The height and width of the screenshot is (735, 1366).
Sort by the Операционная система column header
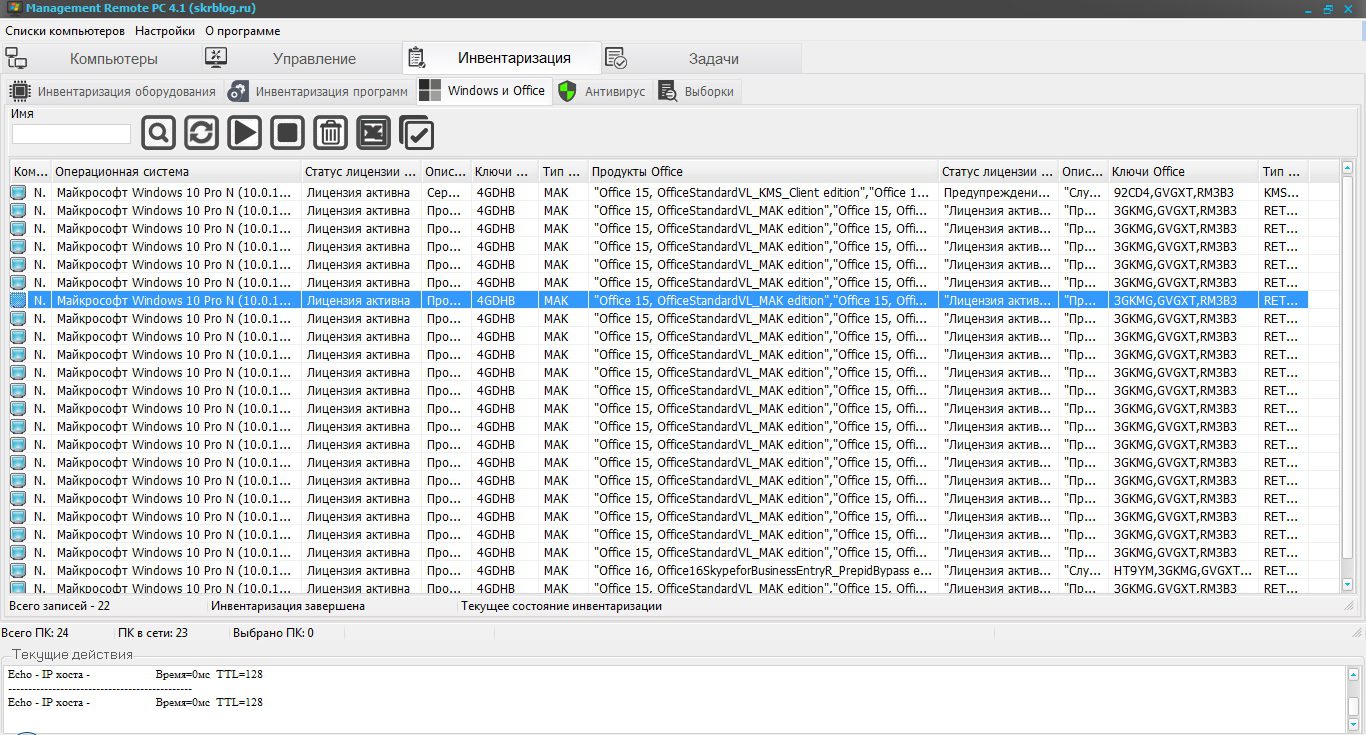click(176, 172)
